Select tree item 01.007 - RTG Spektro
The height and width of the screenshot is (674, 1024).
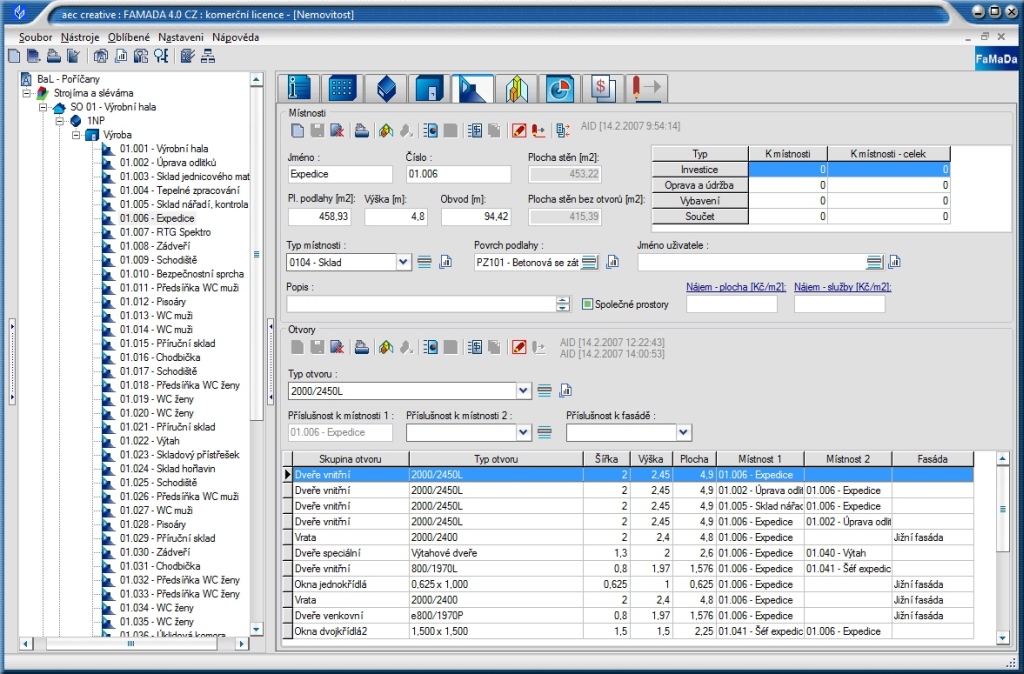[165, 233]
